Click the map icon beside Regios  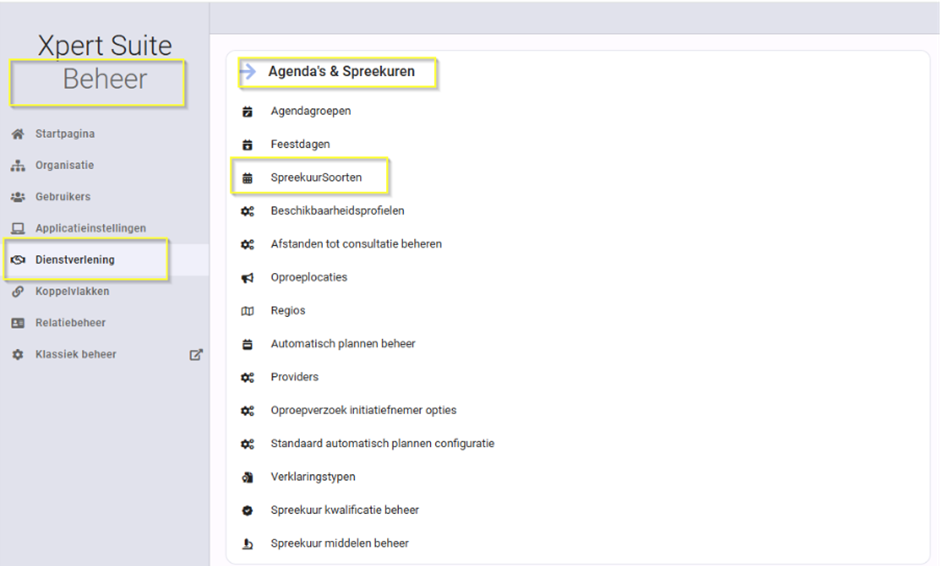click(248, 311)
